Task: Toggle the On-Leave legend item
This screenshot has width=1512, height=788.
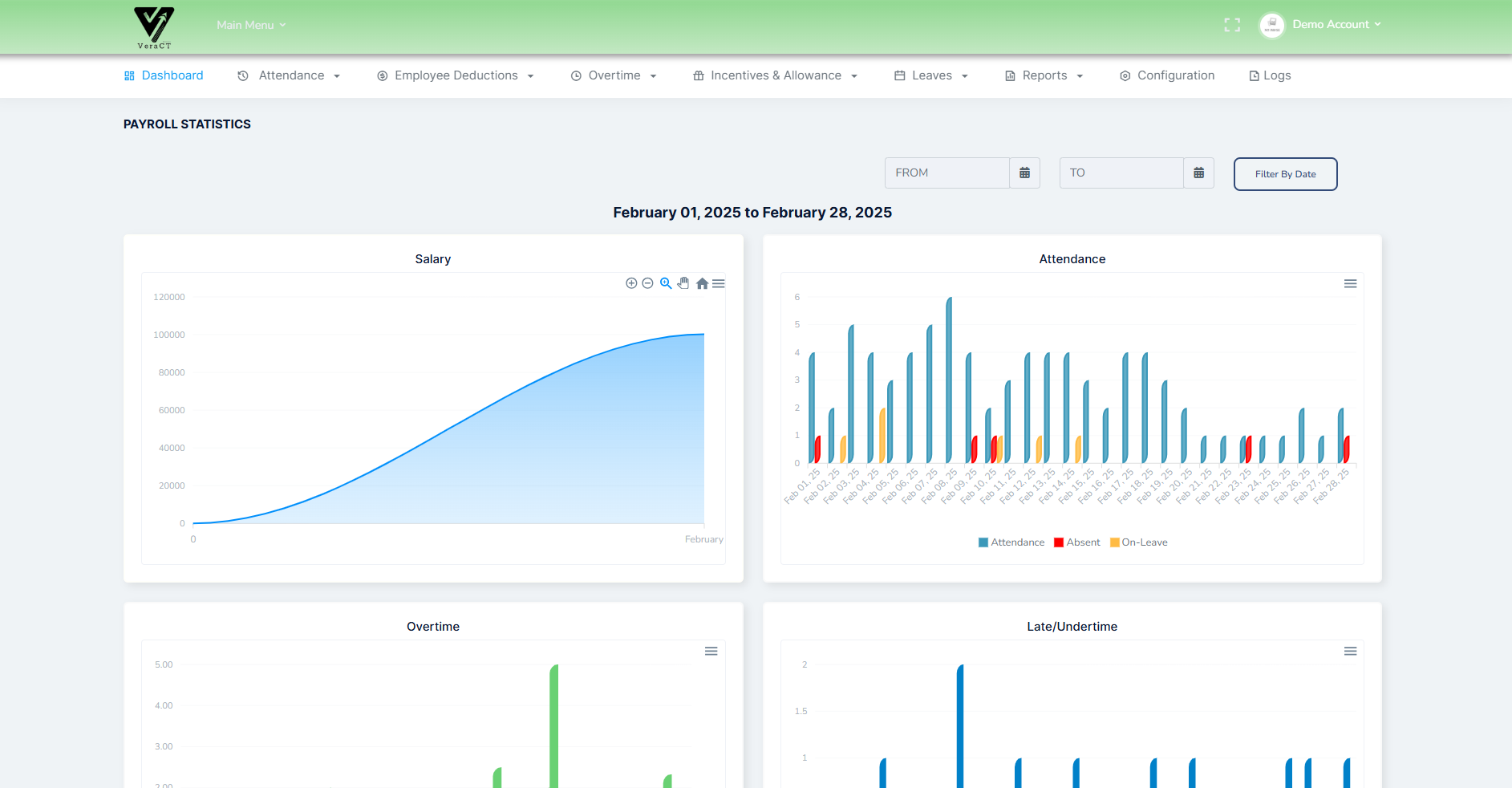Action: (x=1138, y=542)
